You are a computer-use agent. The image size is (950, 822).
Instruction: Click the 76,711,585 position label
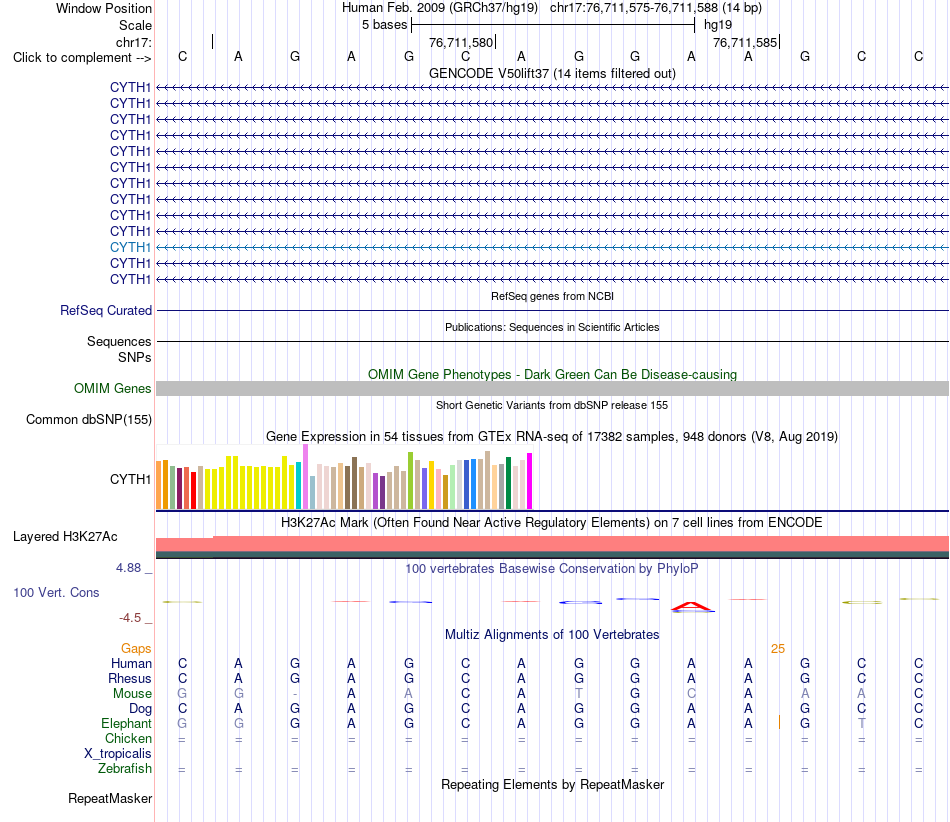[x=745, y=42]
